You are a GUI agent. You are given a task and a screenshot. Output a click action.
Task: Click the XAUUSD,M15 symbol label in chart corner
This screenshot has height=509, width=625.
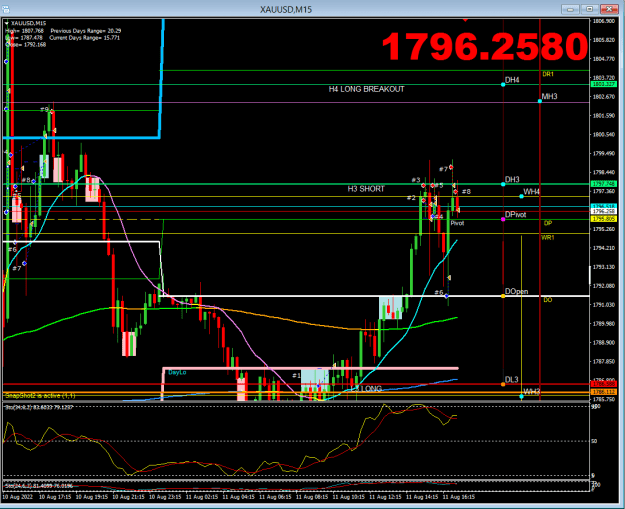click(x=28, y=23)
